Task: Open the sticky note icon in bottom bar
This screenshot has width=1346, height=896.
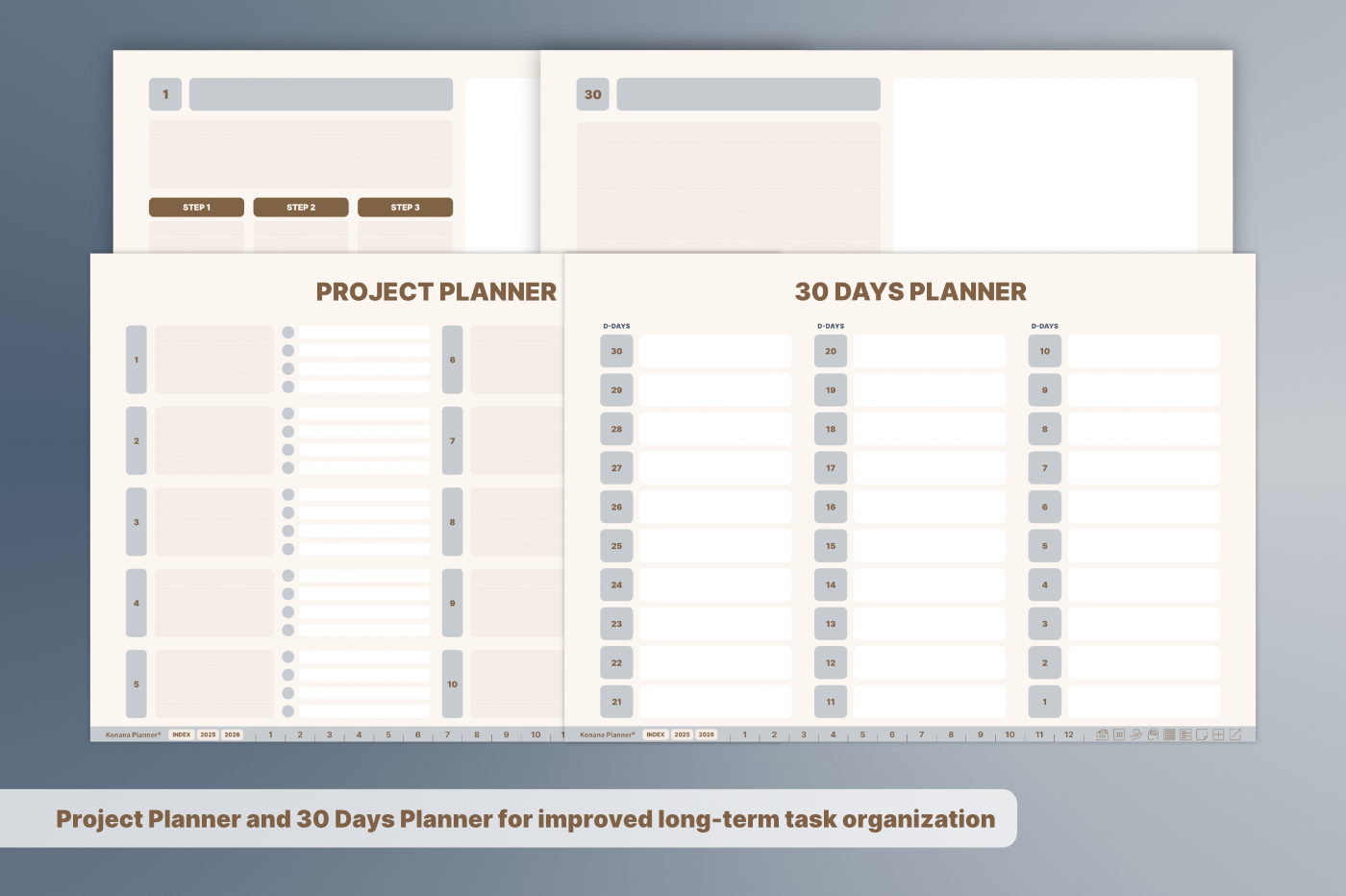Action: [x=1202, y=734]
